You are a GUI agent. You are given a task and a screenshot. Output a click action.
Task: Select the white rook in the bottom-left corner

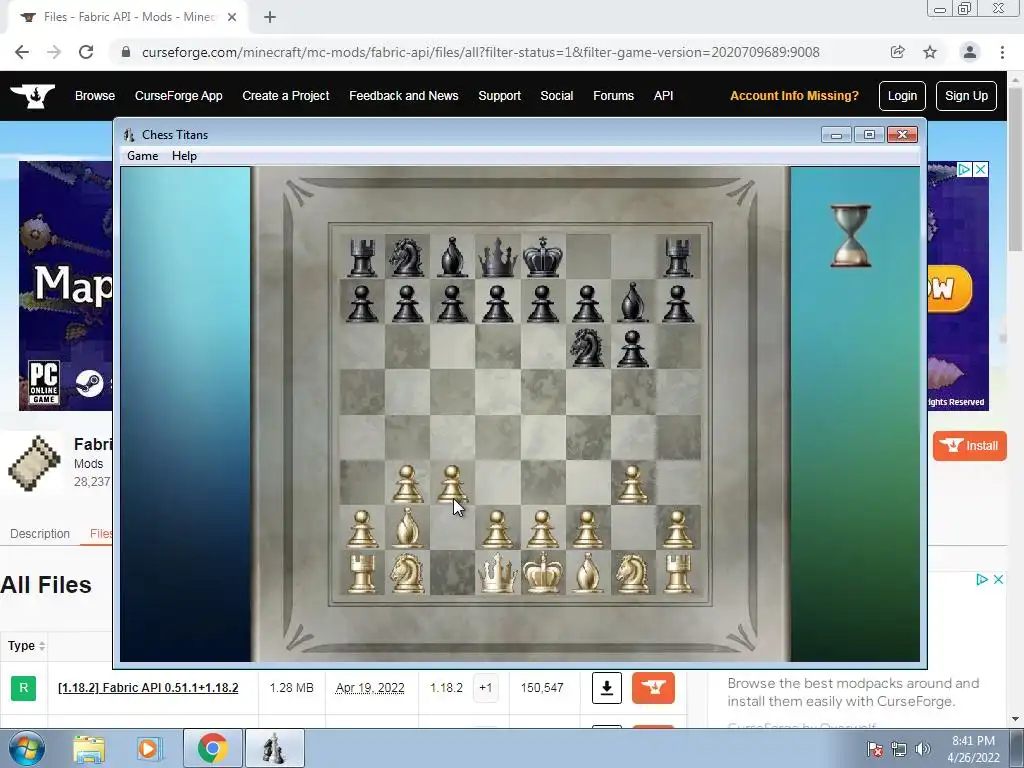click(362, 573)
